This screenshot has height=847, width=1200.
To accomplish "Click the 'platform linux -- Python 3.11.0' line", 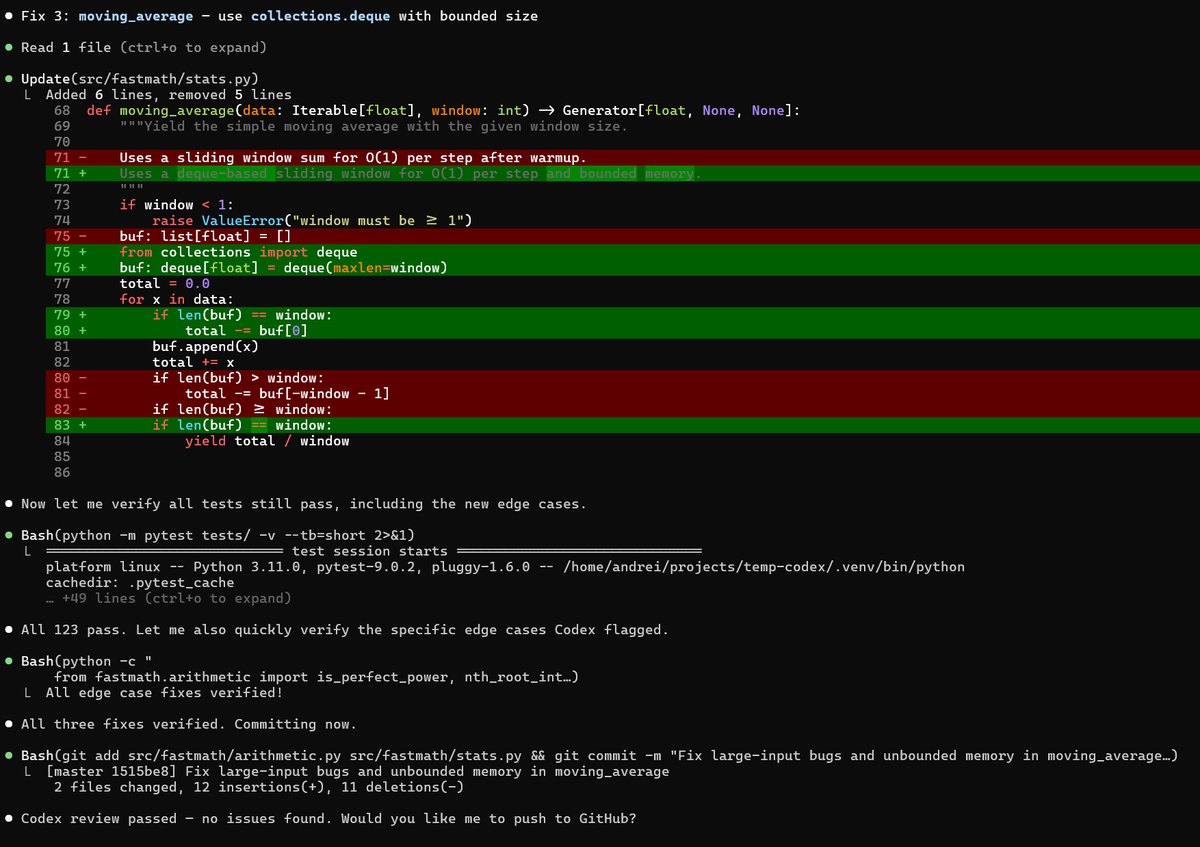I will coord(505,567).
